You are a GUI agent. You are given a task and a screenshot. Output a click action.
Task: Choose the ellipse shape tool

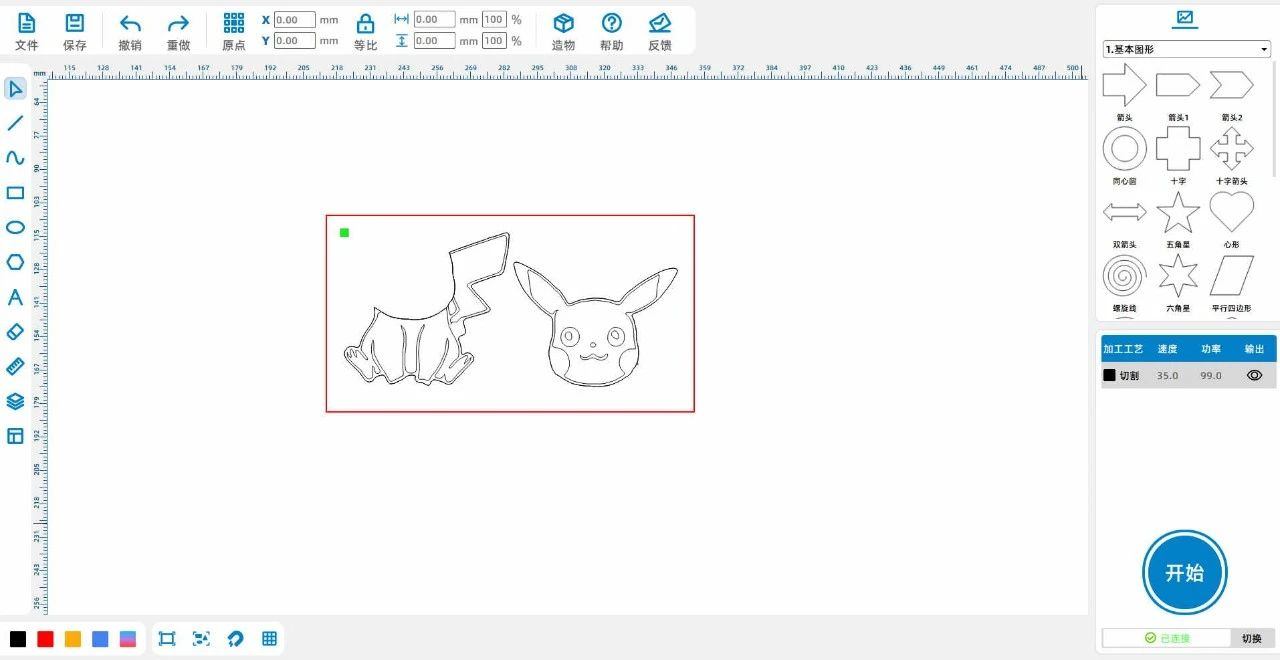click(15, 228)
